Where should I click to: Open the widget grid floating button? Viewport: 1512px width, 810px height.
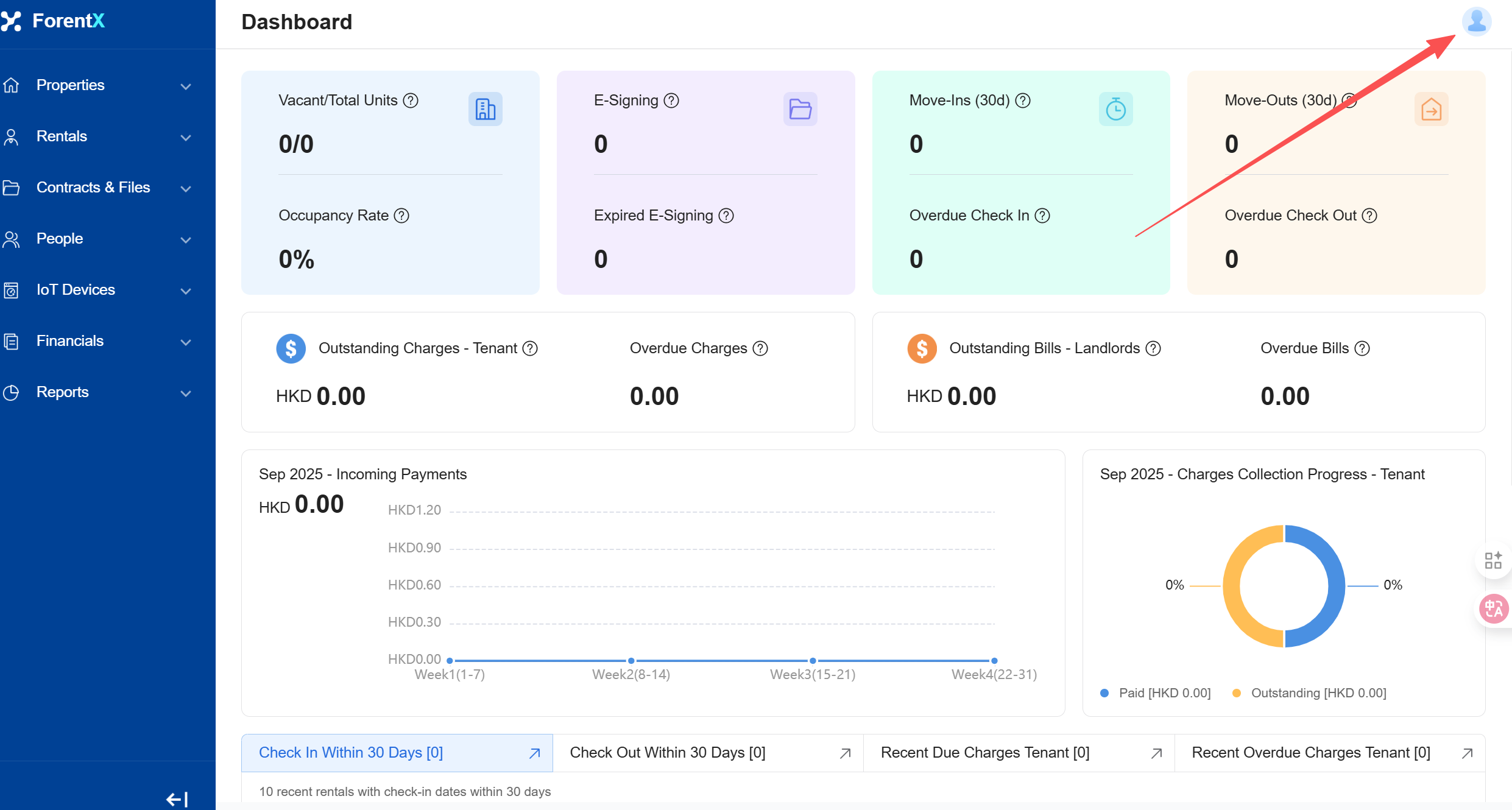click(x=1493, y=560)
